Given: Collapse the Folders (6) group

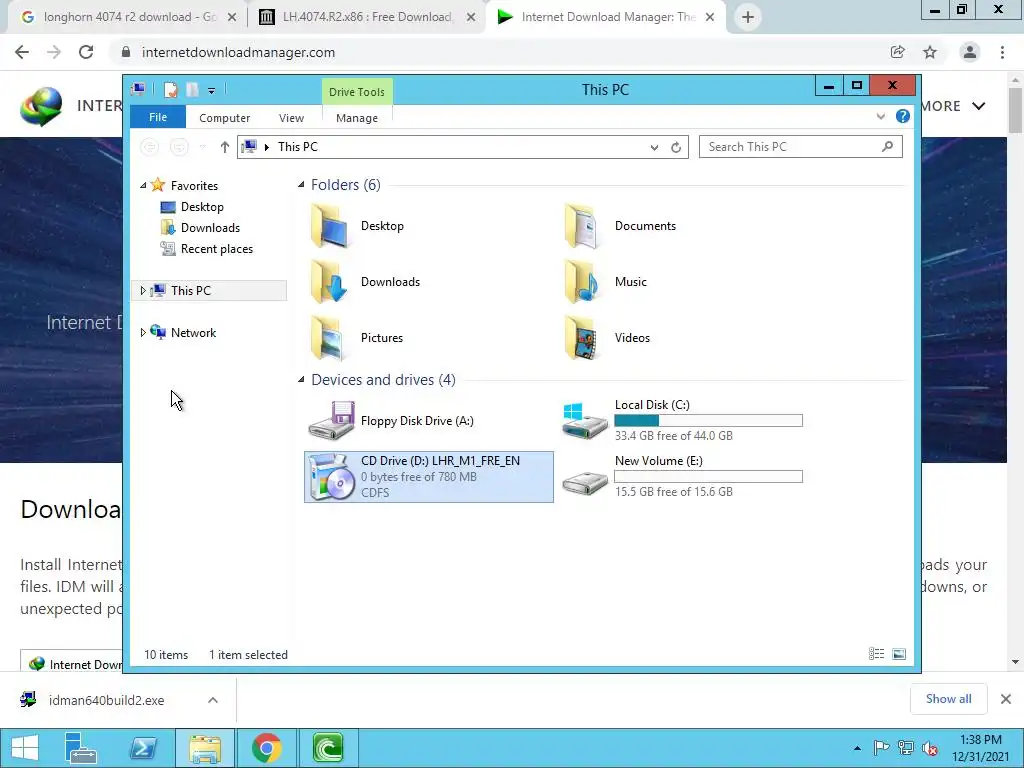Looking at the screenshot, I should [x=301, y=185].
